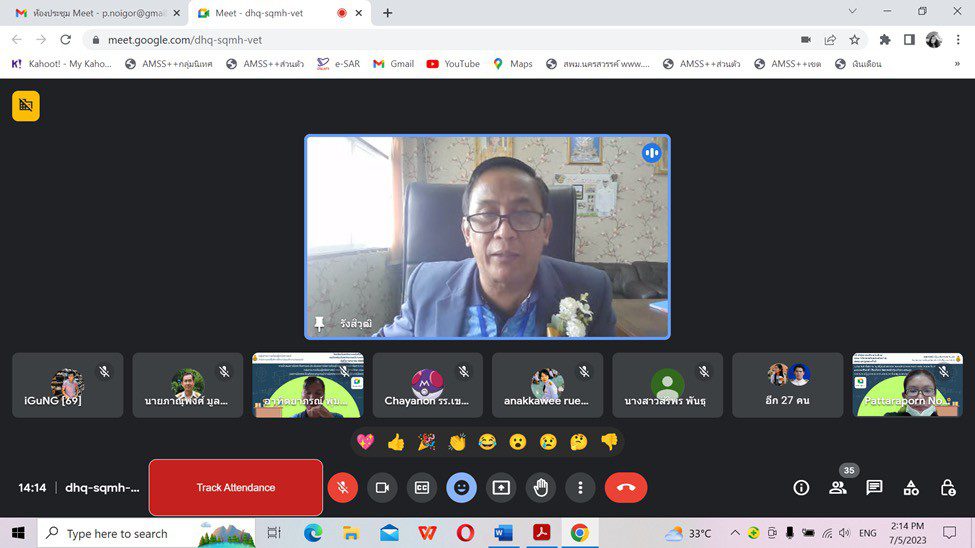Image resolution: width=975 pixels, height=548 pixels.
Task: Open host controls lock icon
Action: click(x=948, y=488)
